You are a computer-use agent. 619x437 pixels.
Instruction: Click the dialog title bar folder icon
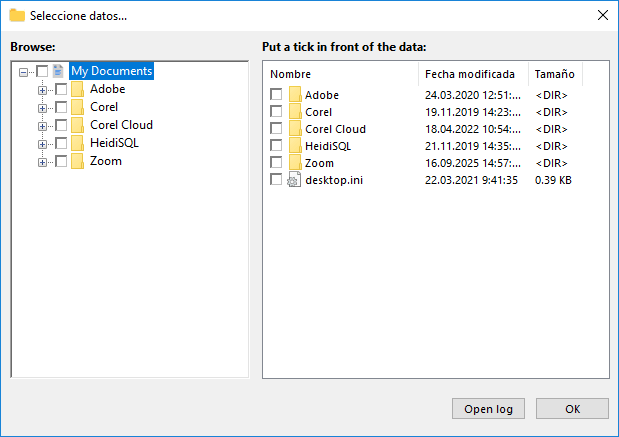[17, 16]
